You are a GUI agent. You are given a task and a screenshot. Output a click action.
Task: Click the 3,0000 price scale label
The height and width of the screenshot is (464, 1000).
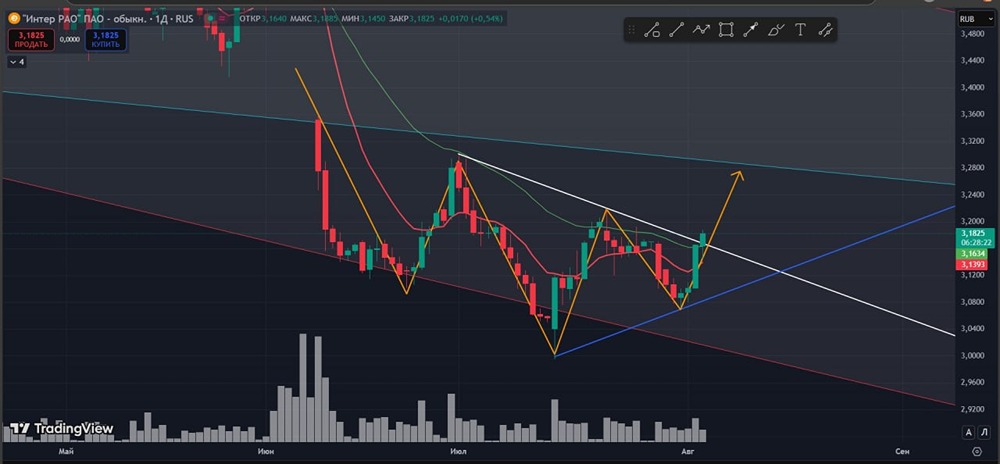tap(973, 356)
